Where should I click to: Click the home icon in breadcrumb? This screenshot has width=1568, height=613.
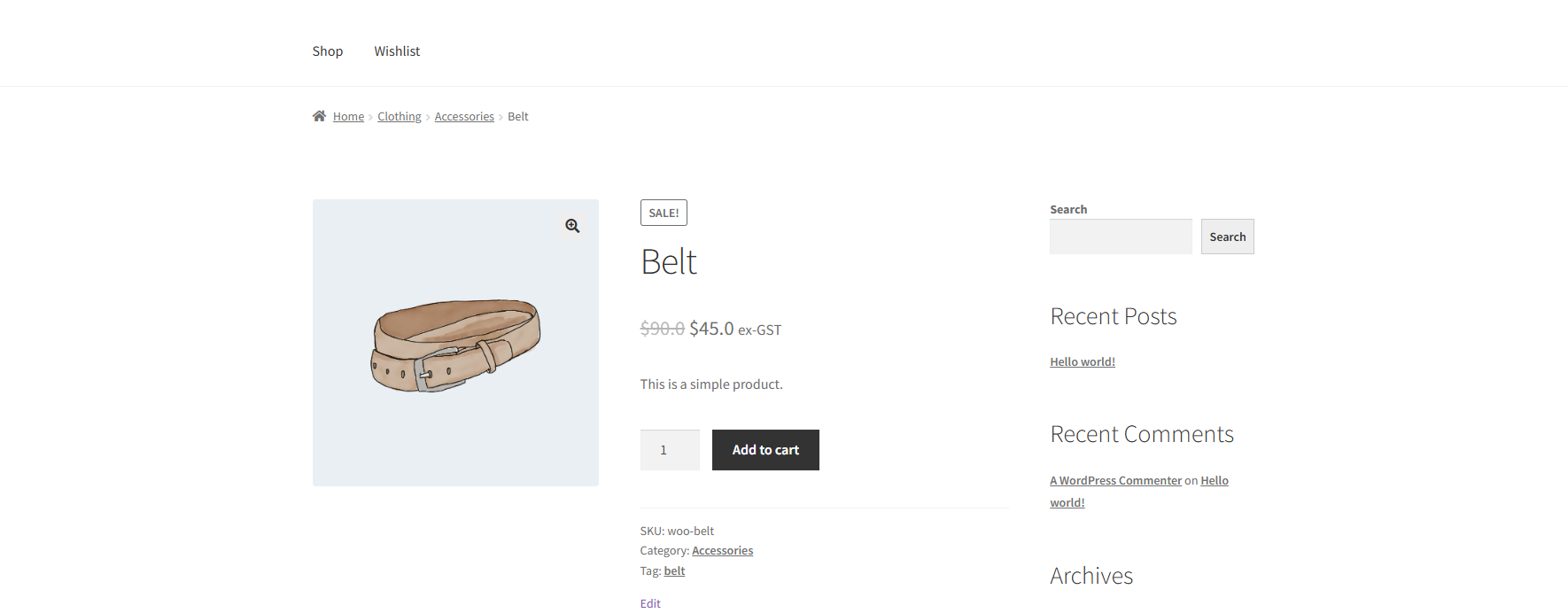(x=319, y=116)
